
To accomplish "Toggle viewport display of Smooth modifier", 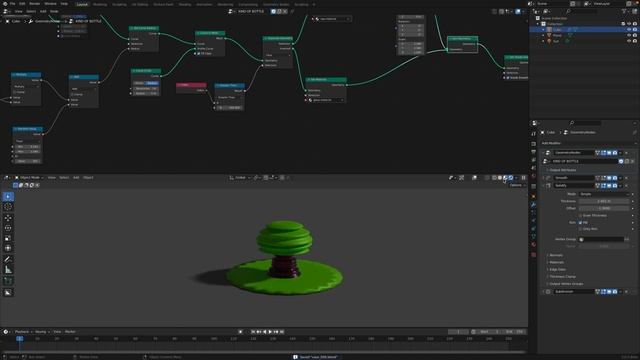I will (609, 178).
